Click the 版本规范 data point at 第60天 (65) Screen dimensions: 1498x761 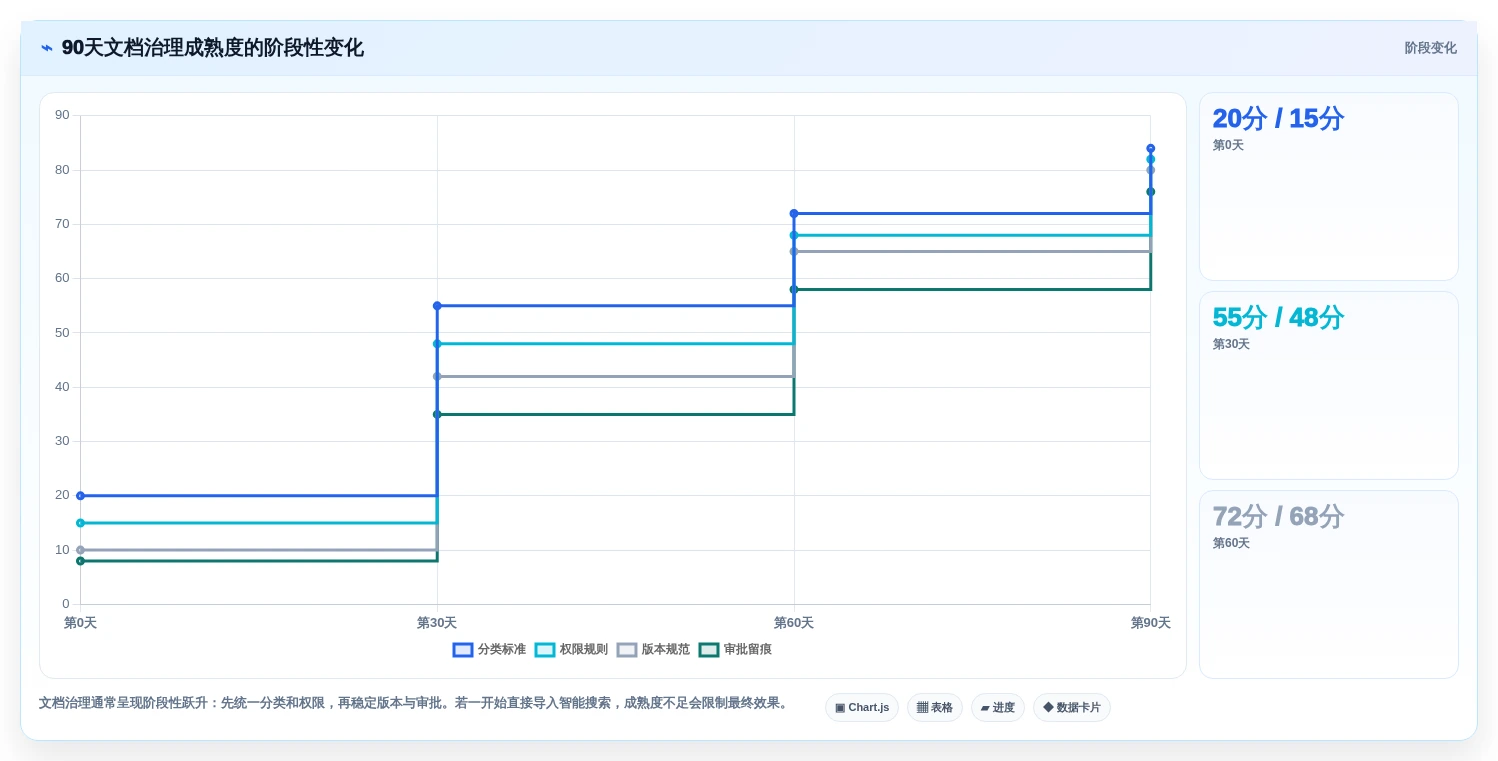coord(794,251)
